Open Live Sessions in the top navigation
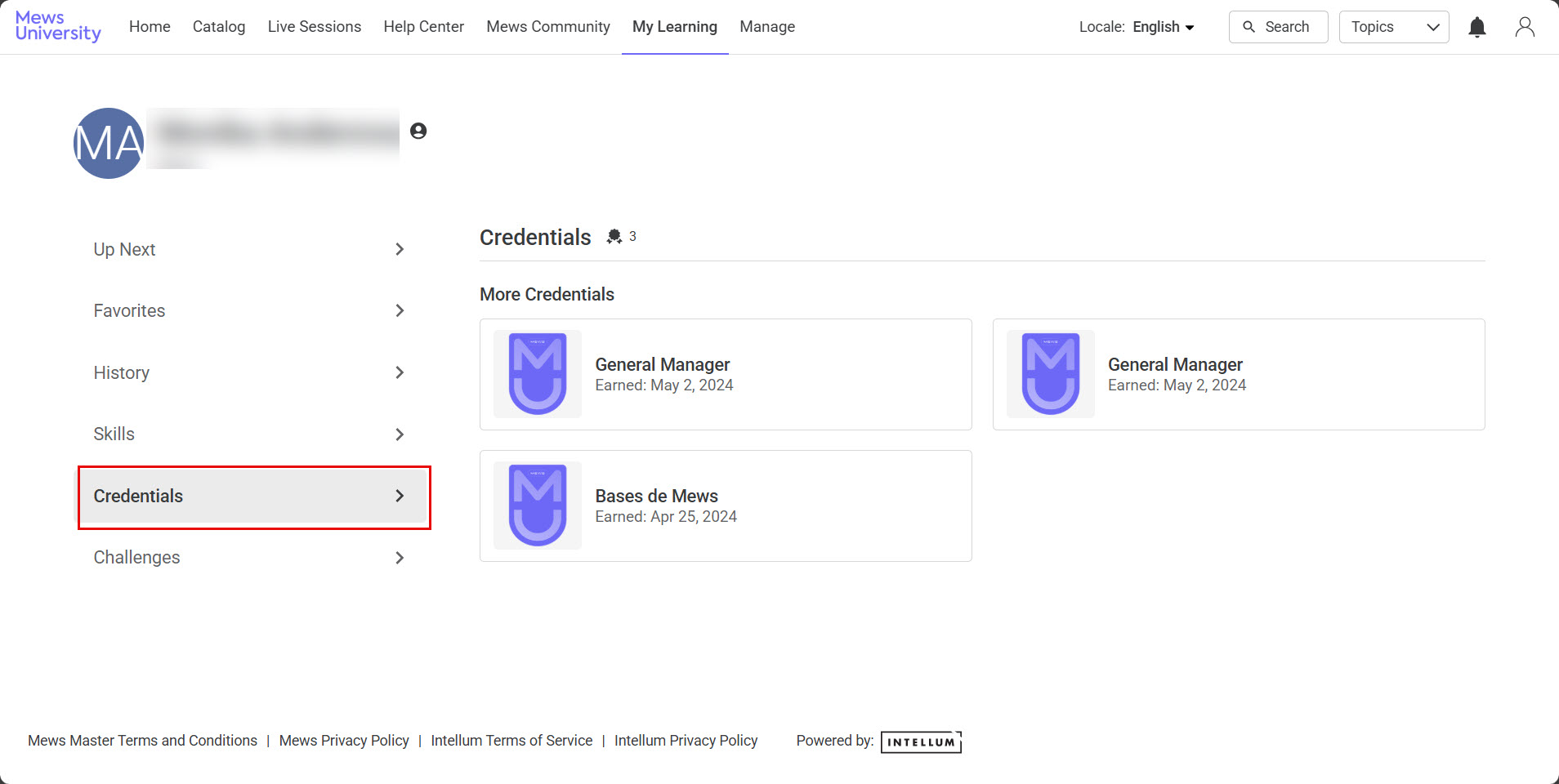 315,27
